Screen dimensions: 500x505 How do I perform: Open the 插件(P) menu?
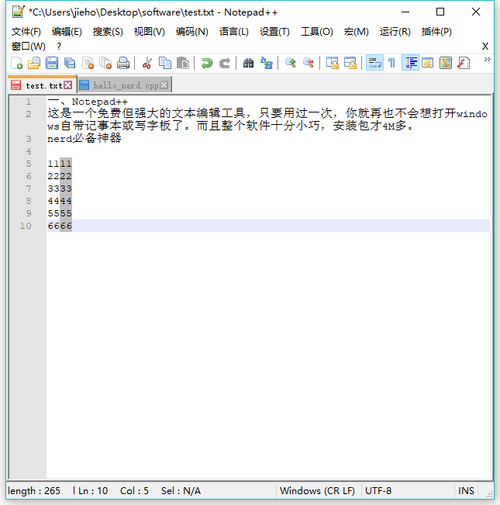(437, 32)
